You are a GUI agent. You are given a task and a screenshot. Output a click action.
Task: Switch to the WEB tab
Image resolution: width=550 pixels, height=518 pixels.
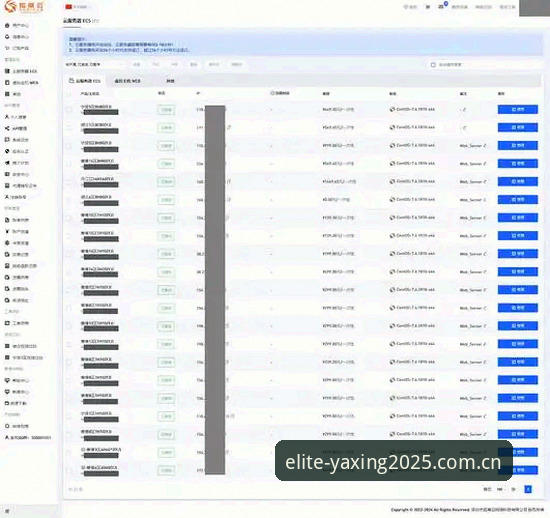[x=127, y=81]
